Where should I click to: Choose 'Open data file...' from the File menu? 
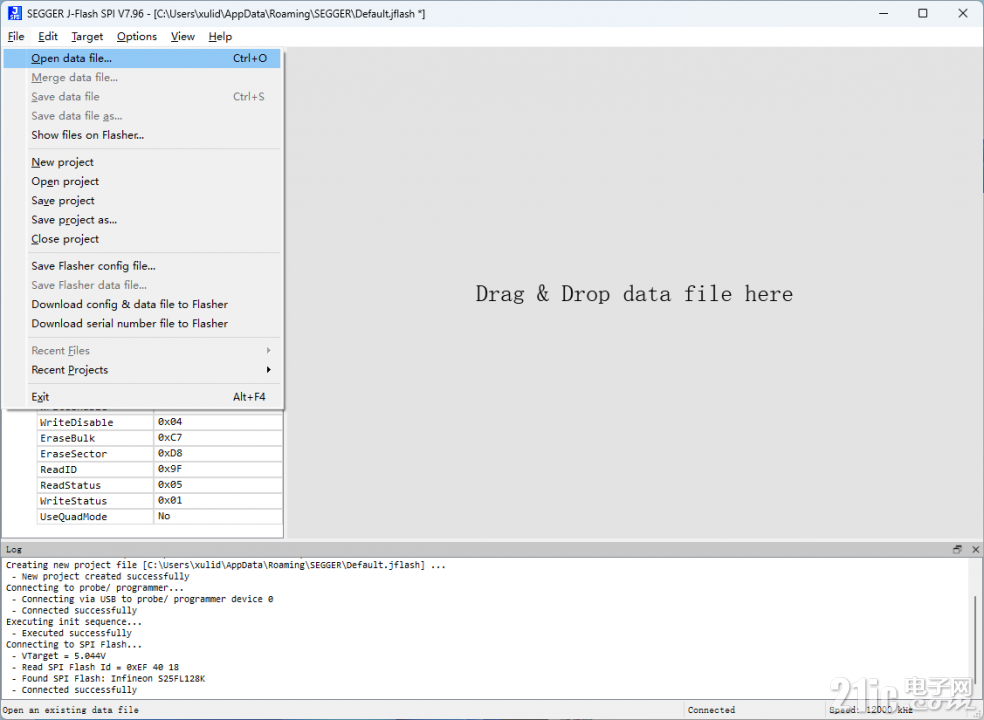coord(142,58)
